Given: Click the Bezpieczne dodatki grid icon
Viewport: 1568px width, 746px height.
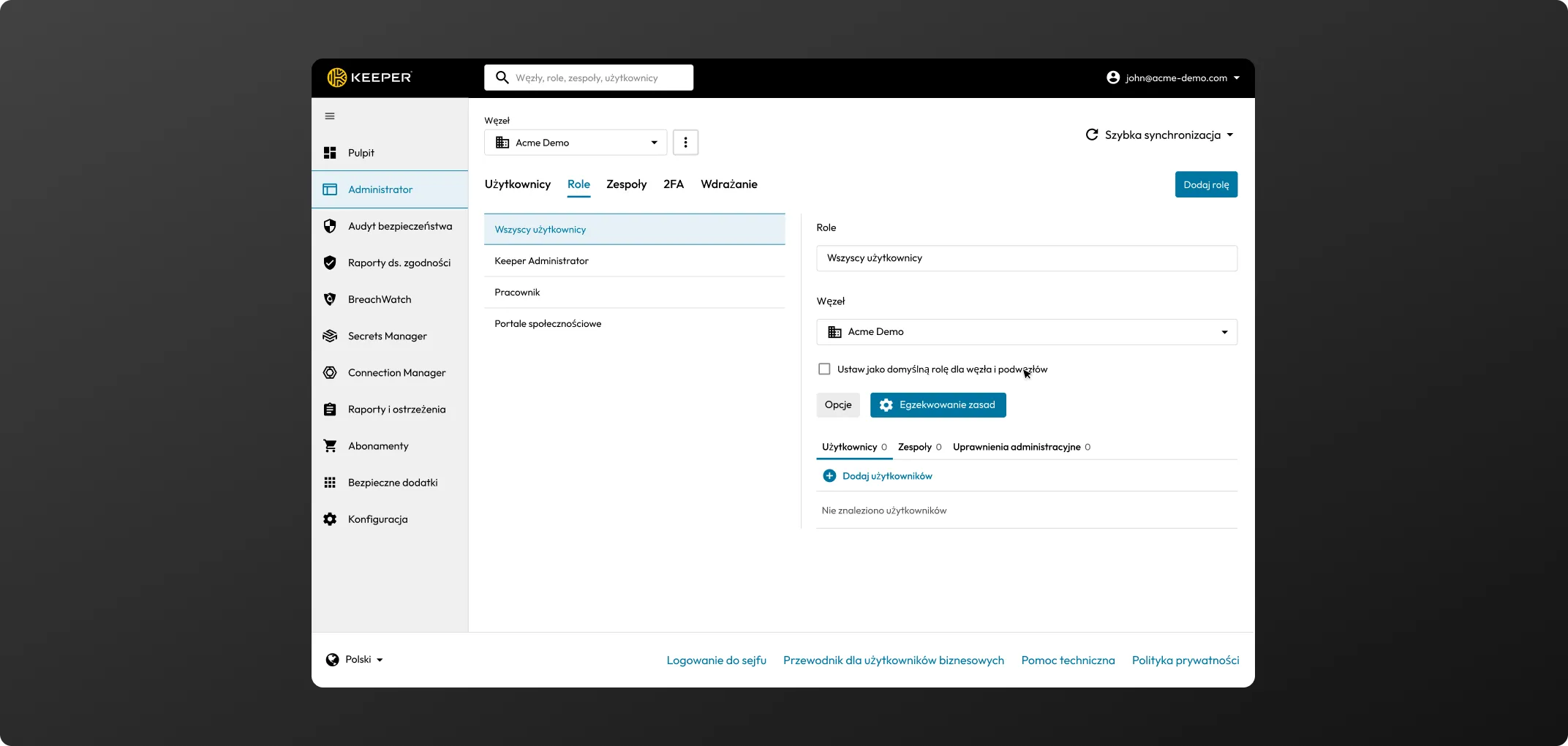Looking at the screenshot, I should pyautogui.click(x=330, y=483).
